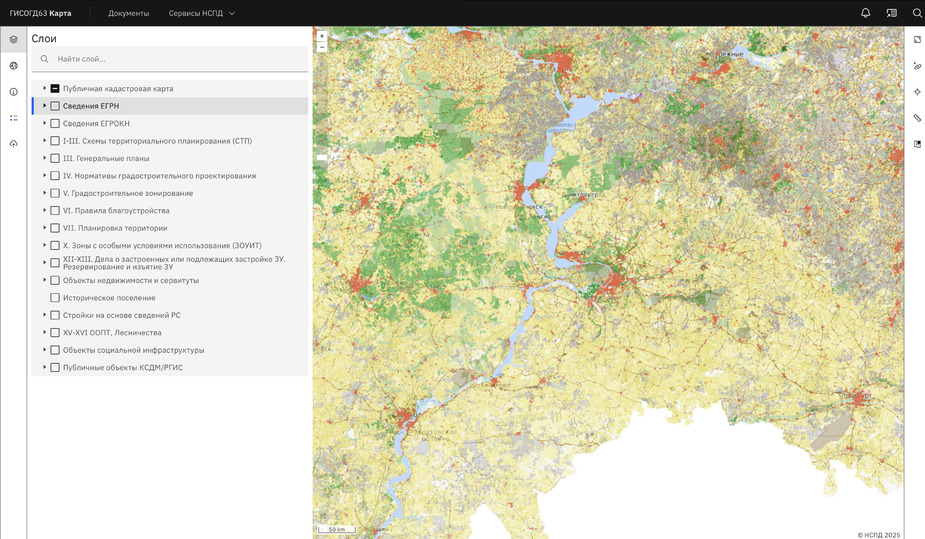Image resolution: width=925 pixels, height=539 pixels.
Task: Check the Историческое поселение layer
Action: pos(55,298)
